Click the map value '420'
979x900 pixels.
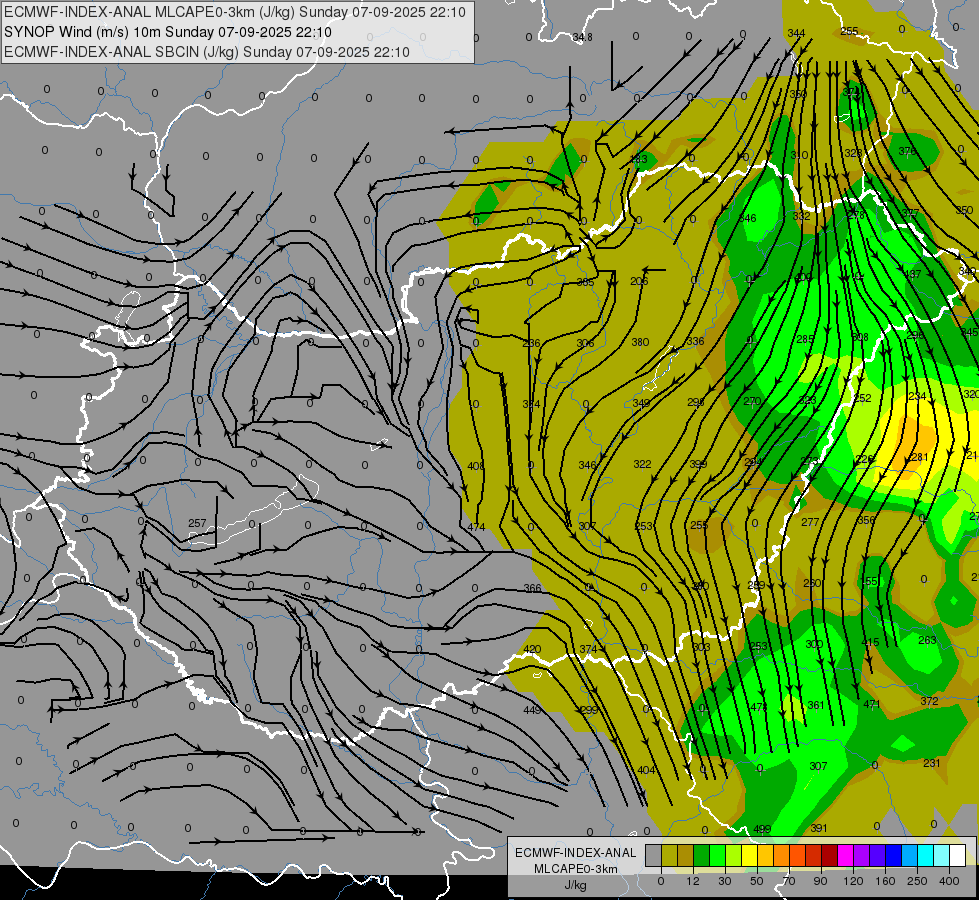tap(532, 649)
